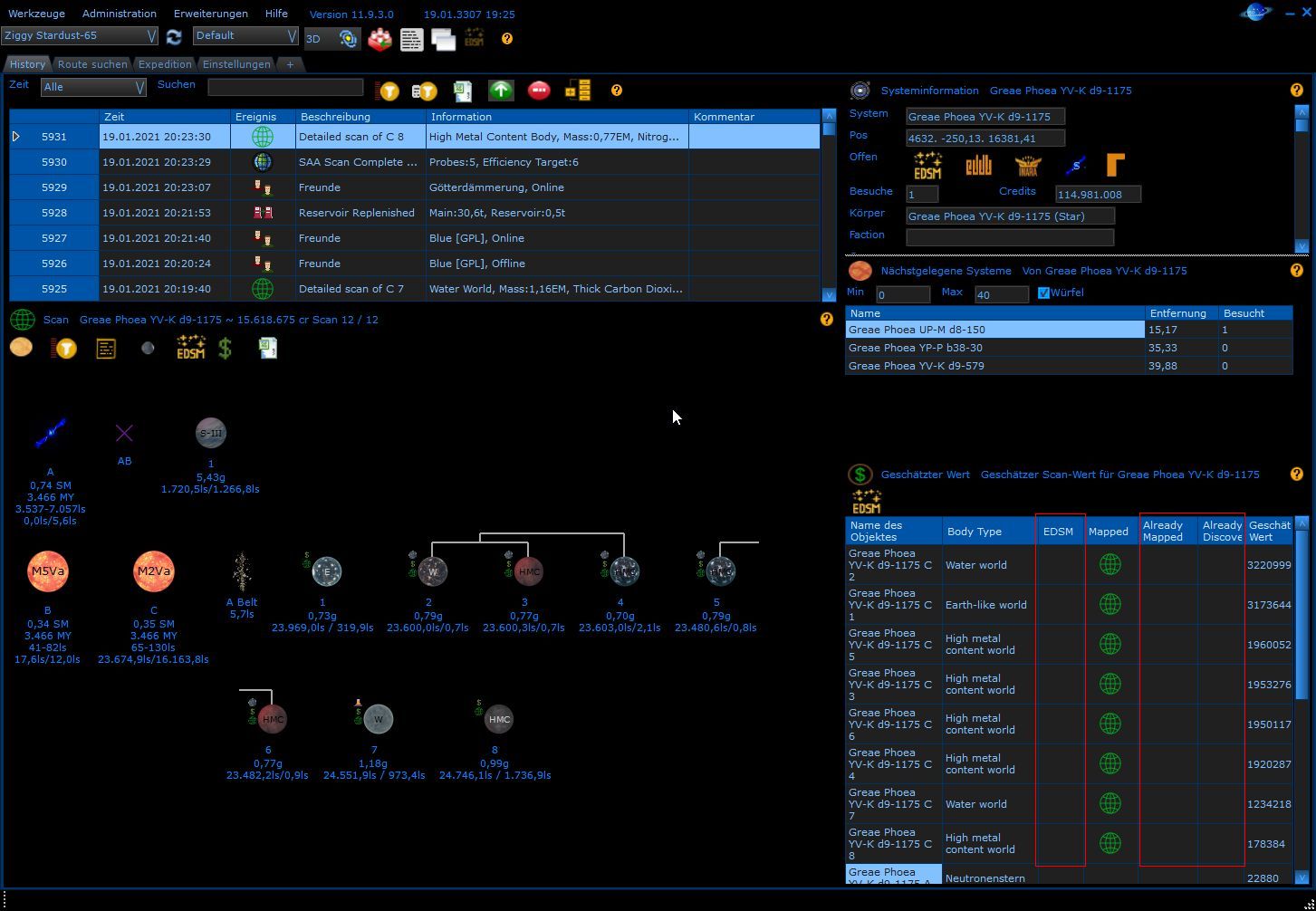This screenshot has height=911, width=1316.
Task: Open EDSM in System information panel
Action: click(927, 166)
